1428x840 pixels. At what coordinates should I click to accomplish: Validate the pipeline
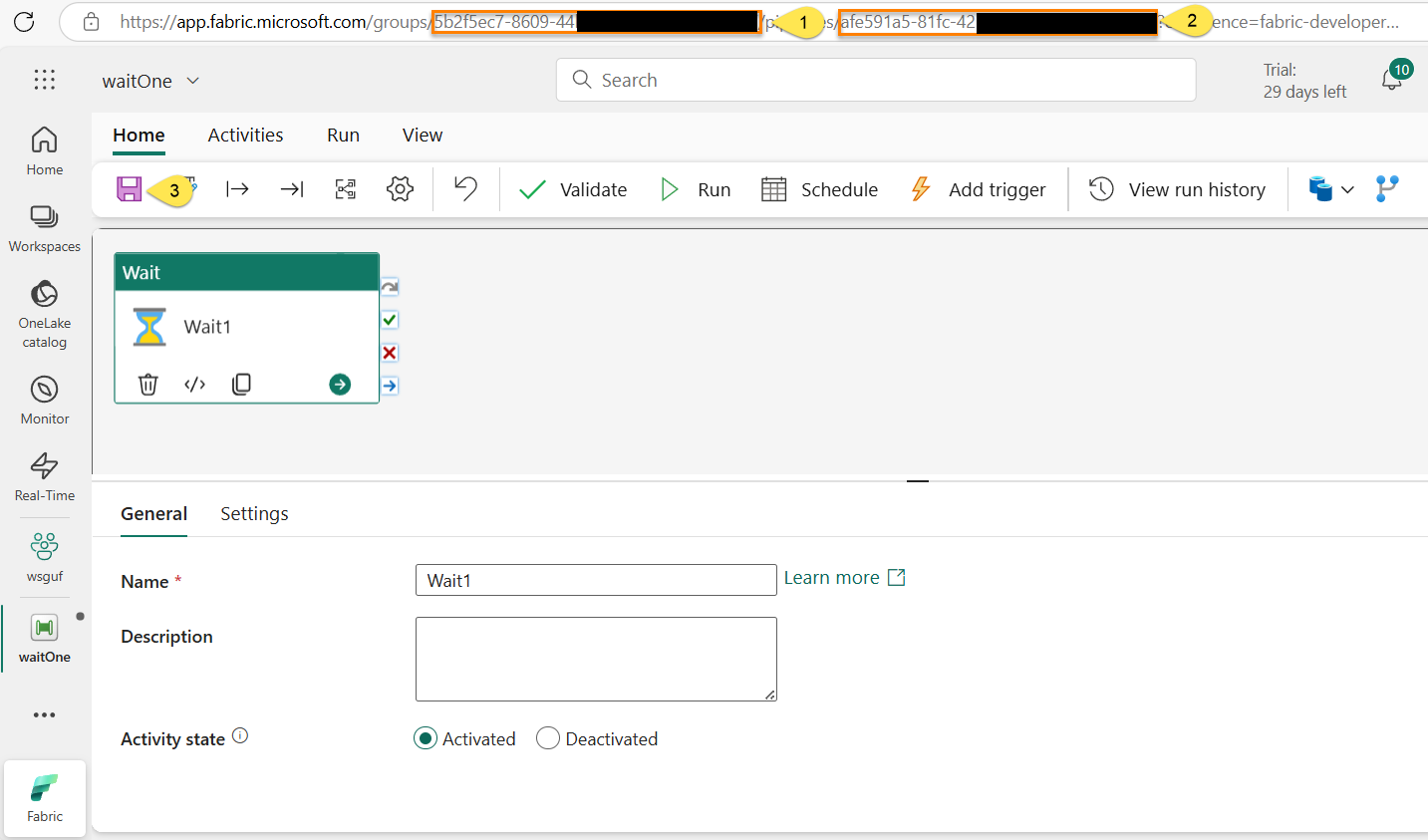click(x=573, y=189)
